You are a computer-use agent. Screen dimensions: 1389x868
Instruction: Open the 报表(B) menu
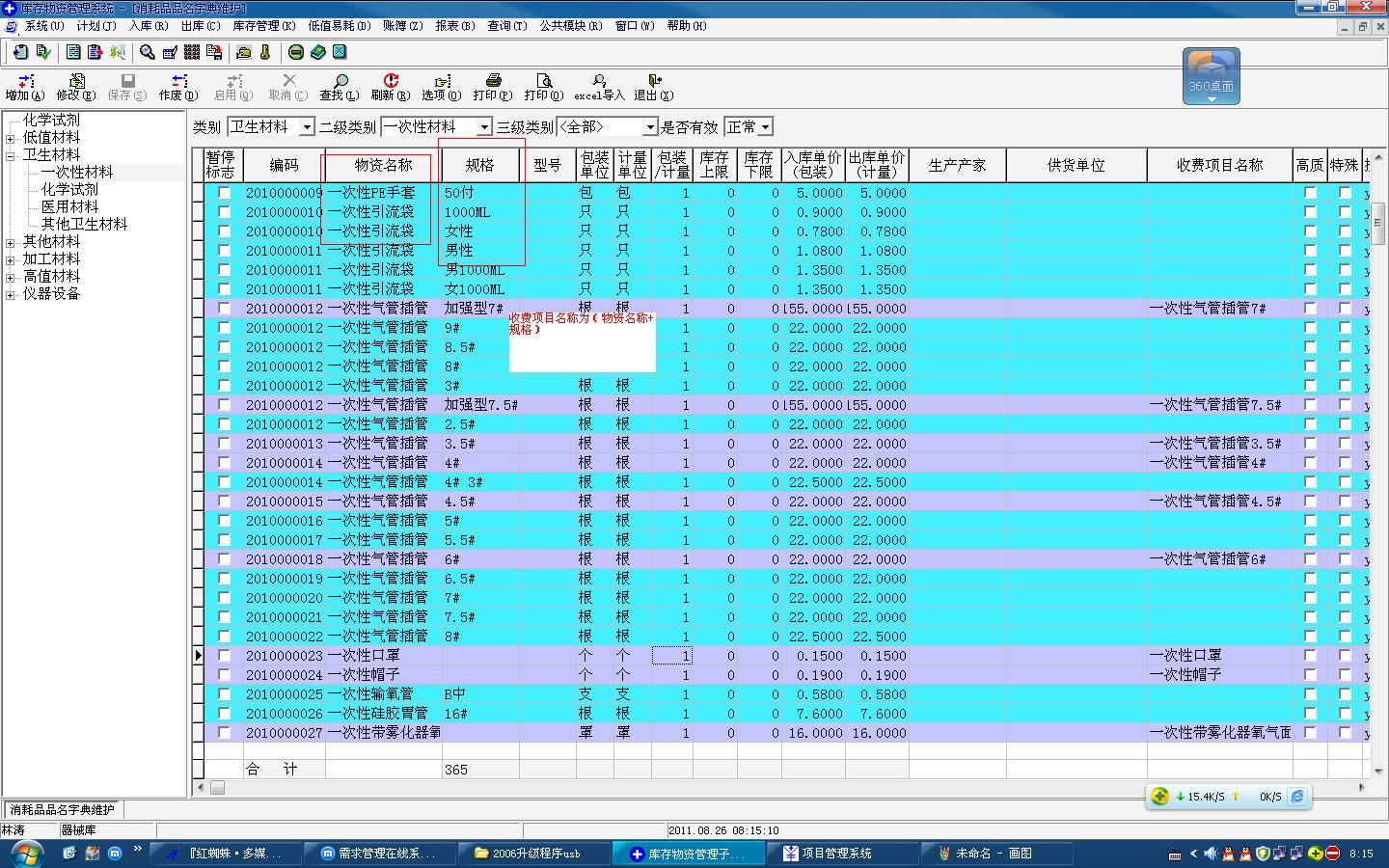click(454, 26)
